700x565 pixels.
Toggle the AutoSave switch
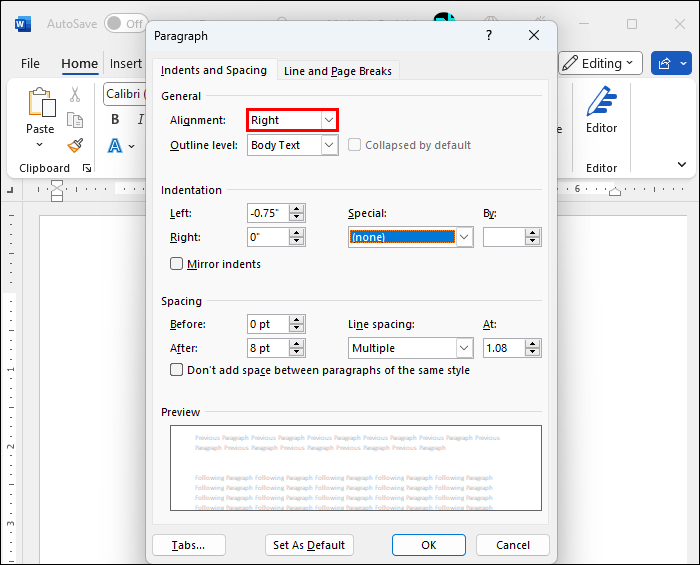[x=124, y=23]
